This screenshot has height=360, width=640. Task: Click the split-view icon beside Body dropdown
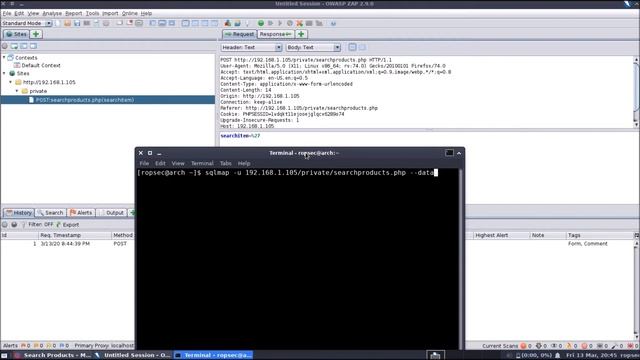coord(352,47)
